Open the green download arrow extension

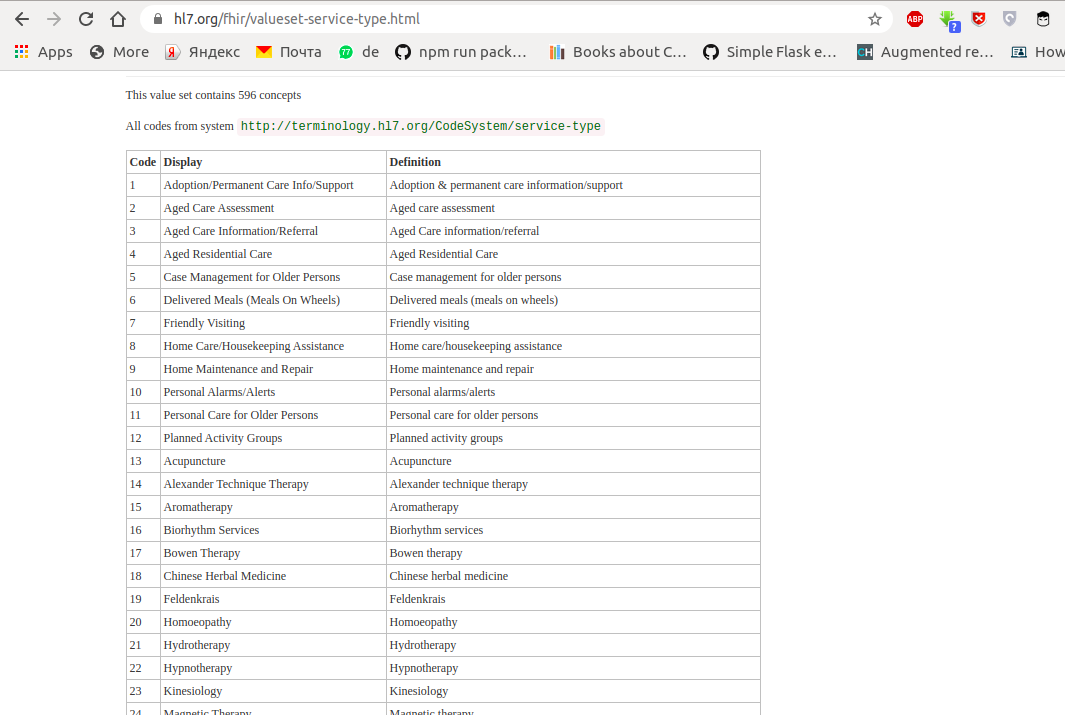[x=949, y=20]
